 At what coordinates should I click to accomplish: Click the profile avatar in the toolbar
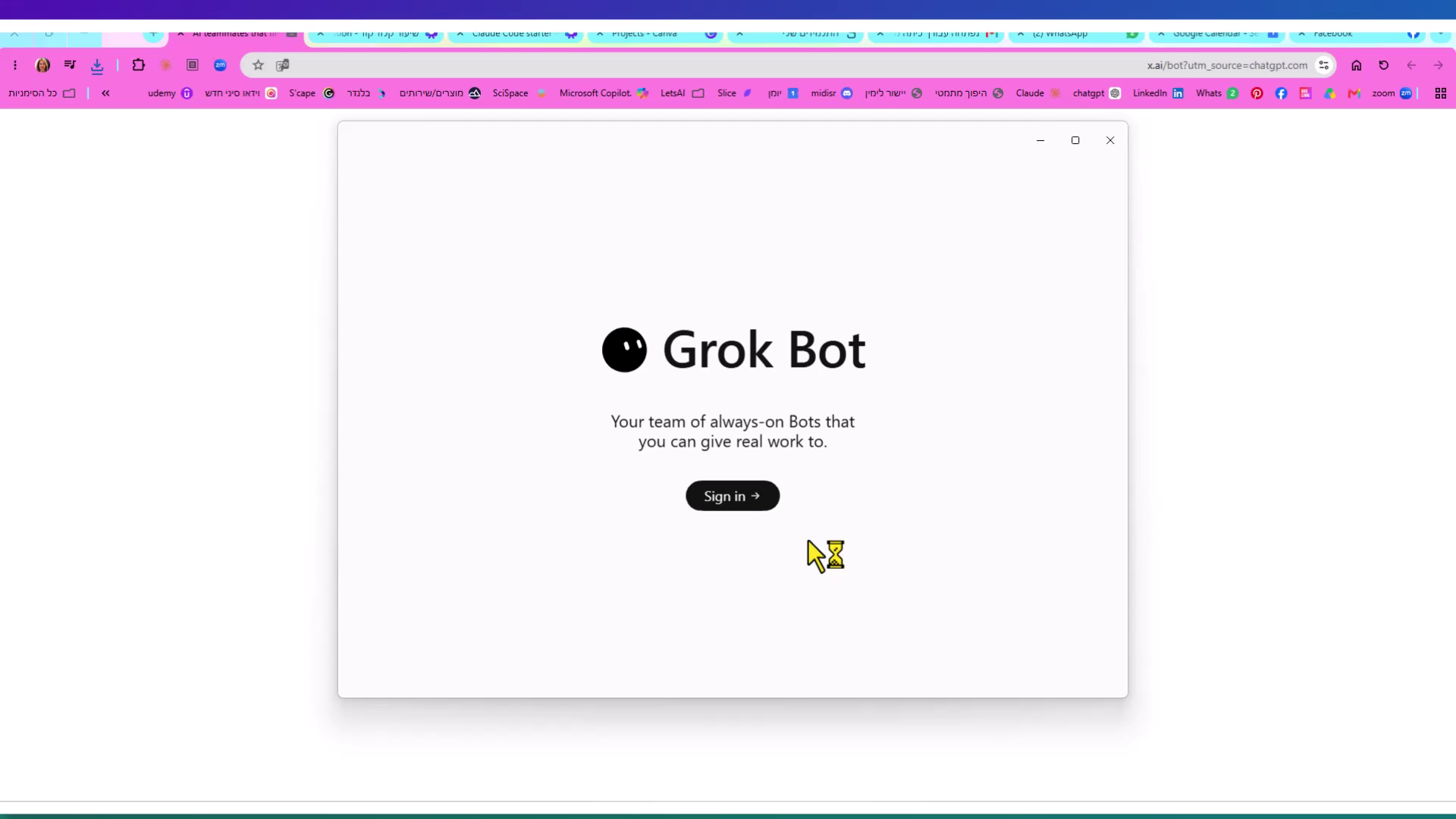point(42,65)
